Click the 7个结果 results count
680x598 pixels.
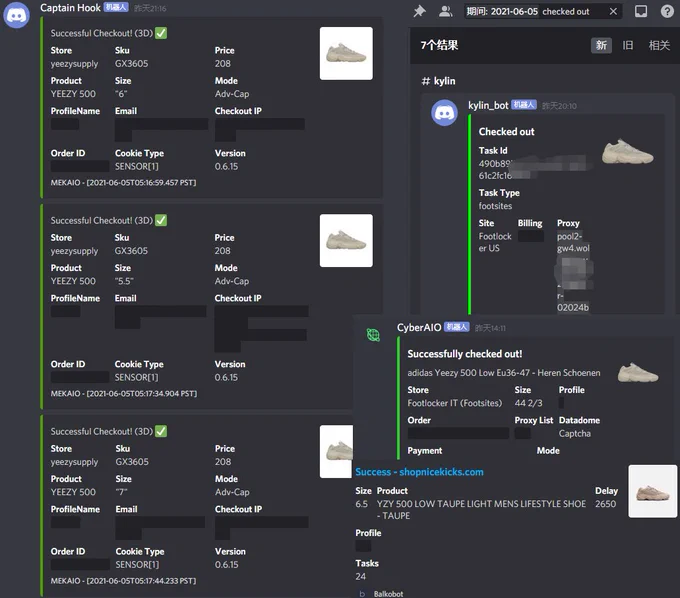click(439, 45)
